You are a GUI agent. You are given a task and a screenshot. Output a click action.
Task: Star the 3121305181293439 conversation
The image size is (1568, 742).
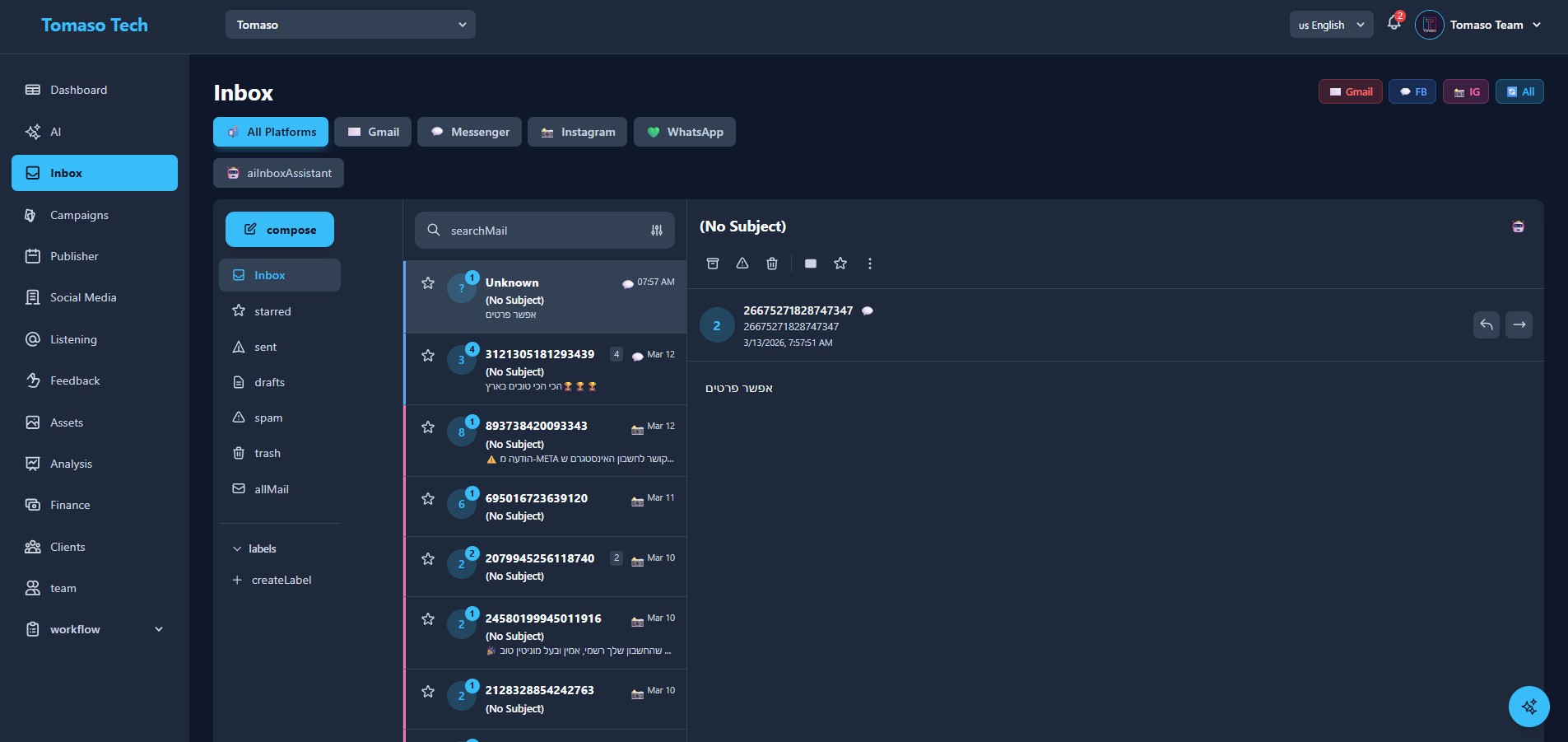pos(428,356)
